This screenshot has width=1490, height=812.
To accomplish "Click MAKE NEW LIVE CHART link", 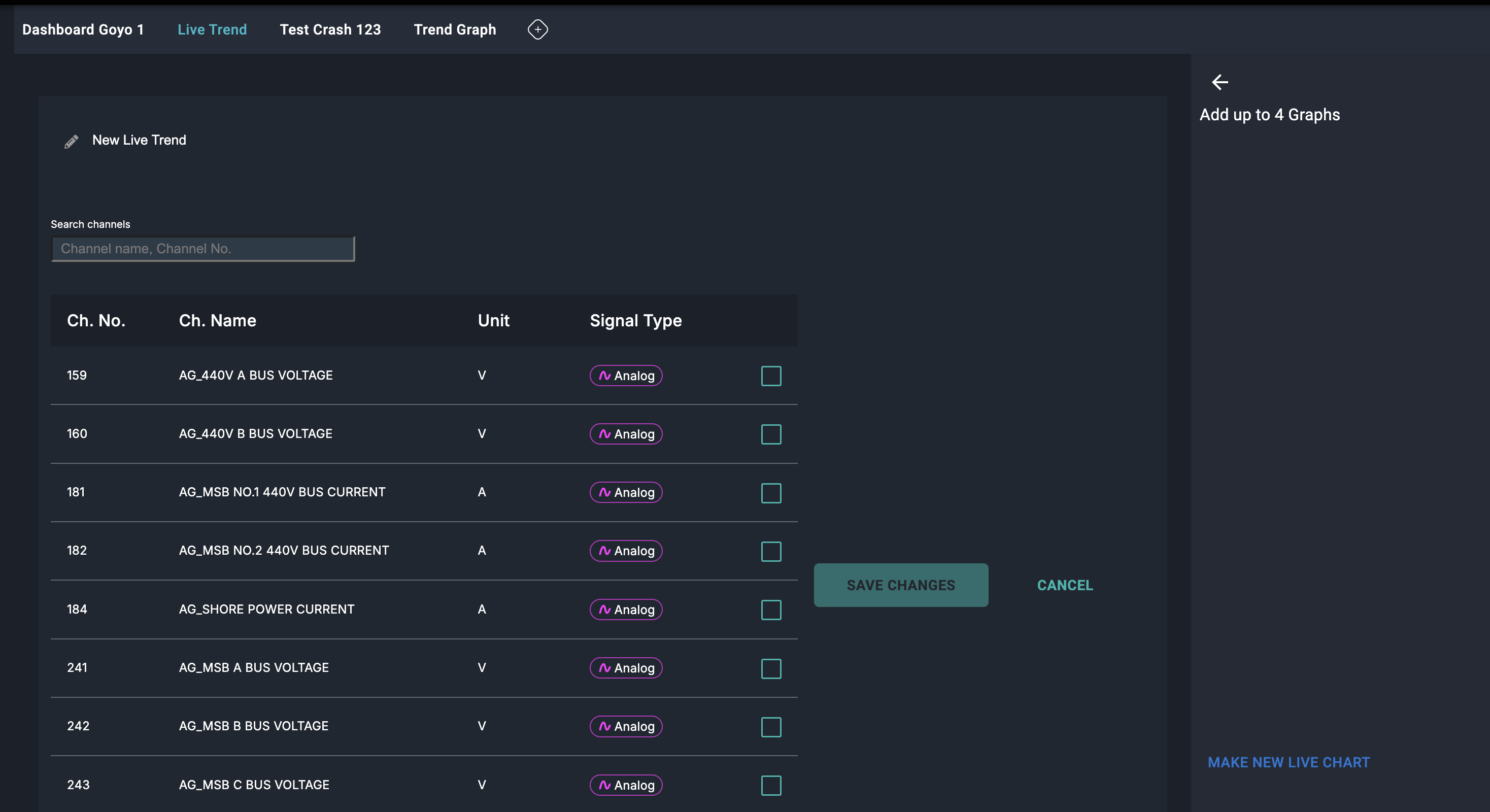I will pos(1288,762).
